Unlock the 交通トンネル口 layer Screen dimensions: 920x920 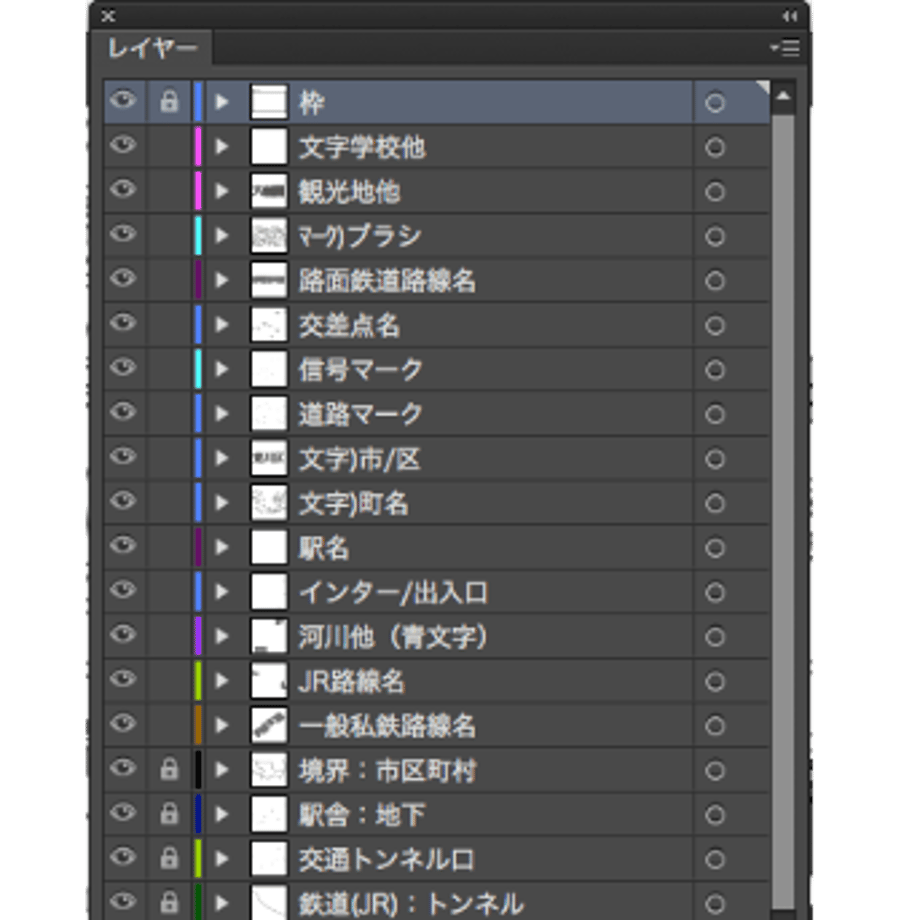(169, 858)
